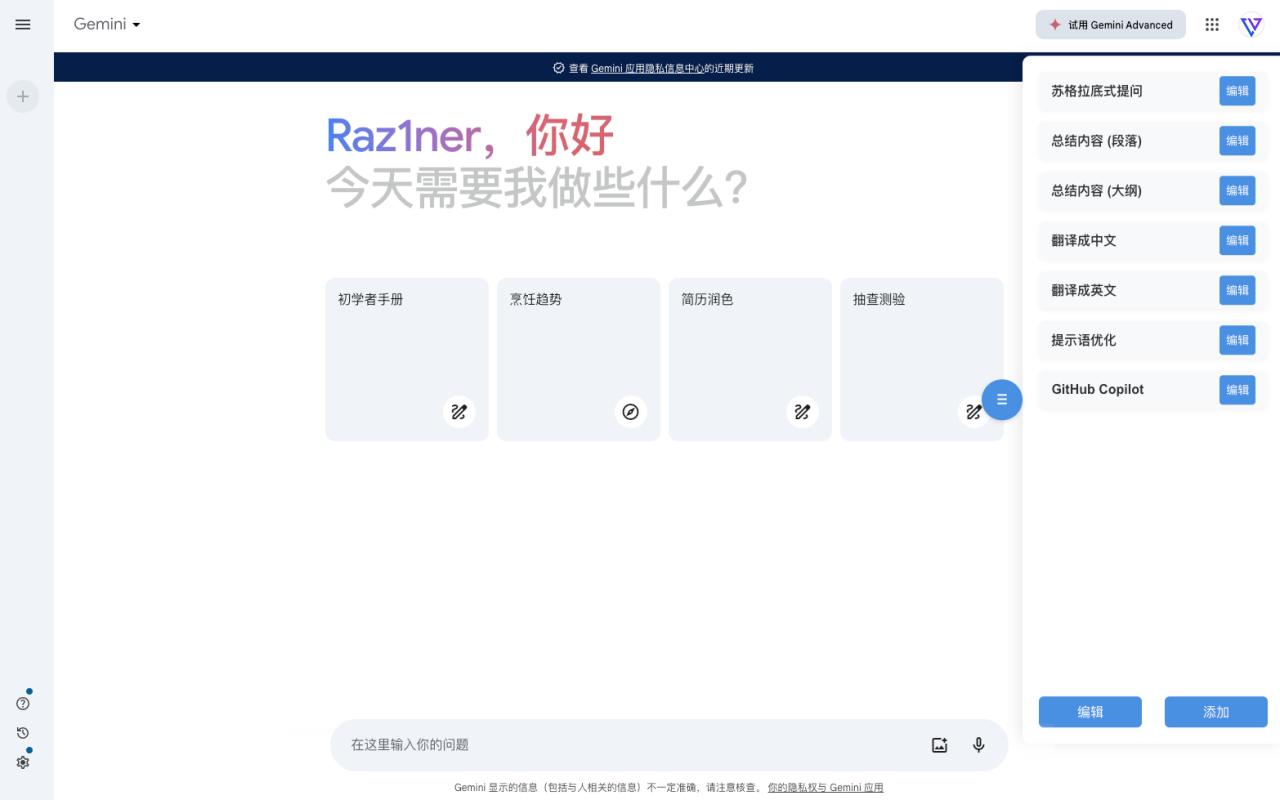This screenshot has height=800, width=1280.
Task: Click 添加 to add a new prompt
Action: tap(1216, 711)
